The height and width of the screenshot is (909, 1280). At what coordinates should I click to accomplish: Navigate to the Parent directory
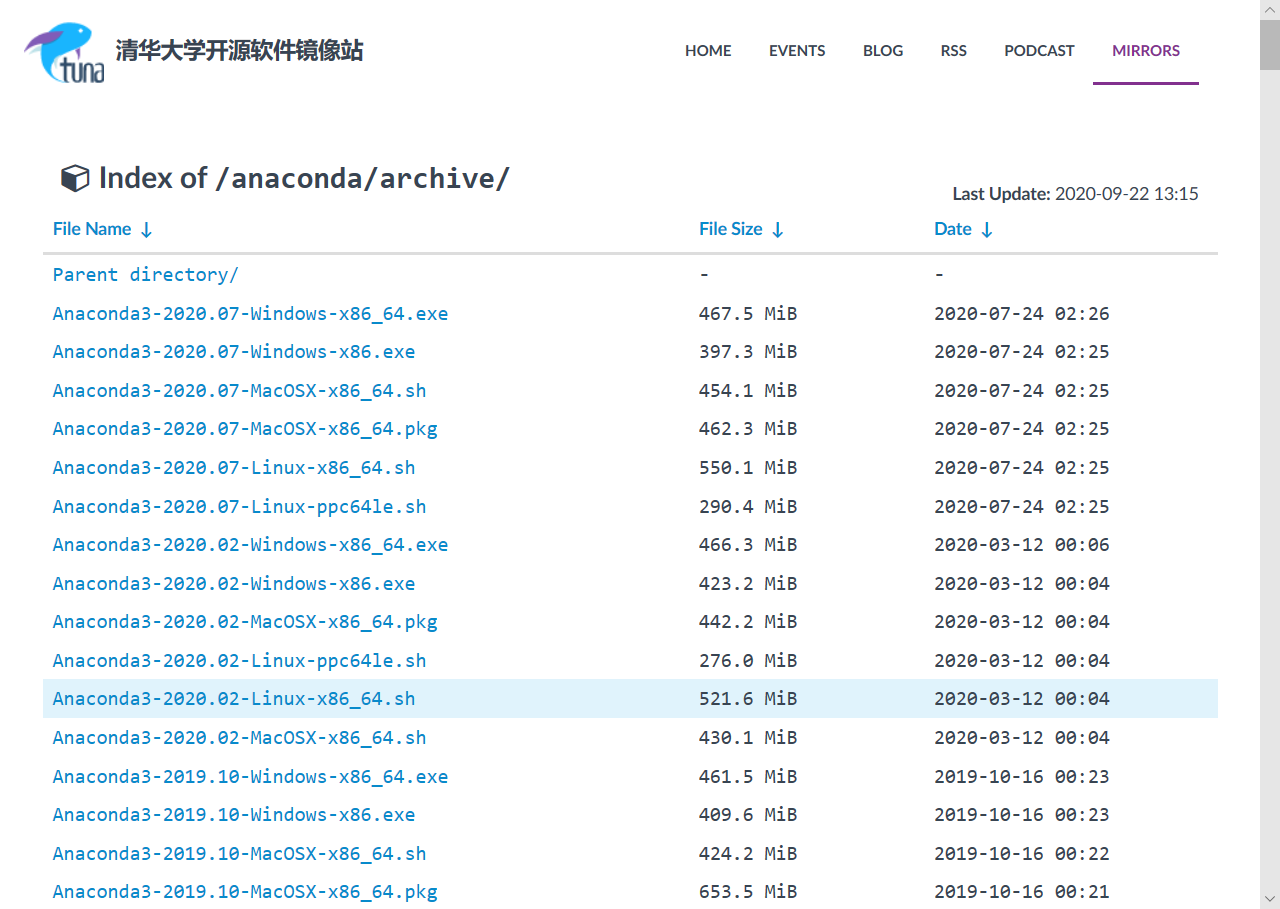145,274
